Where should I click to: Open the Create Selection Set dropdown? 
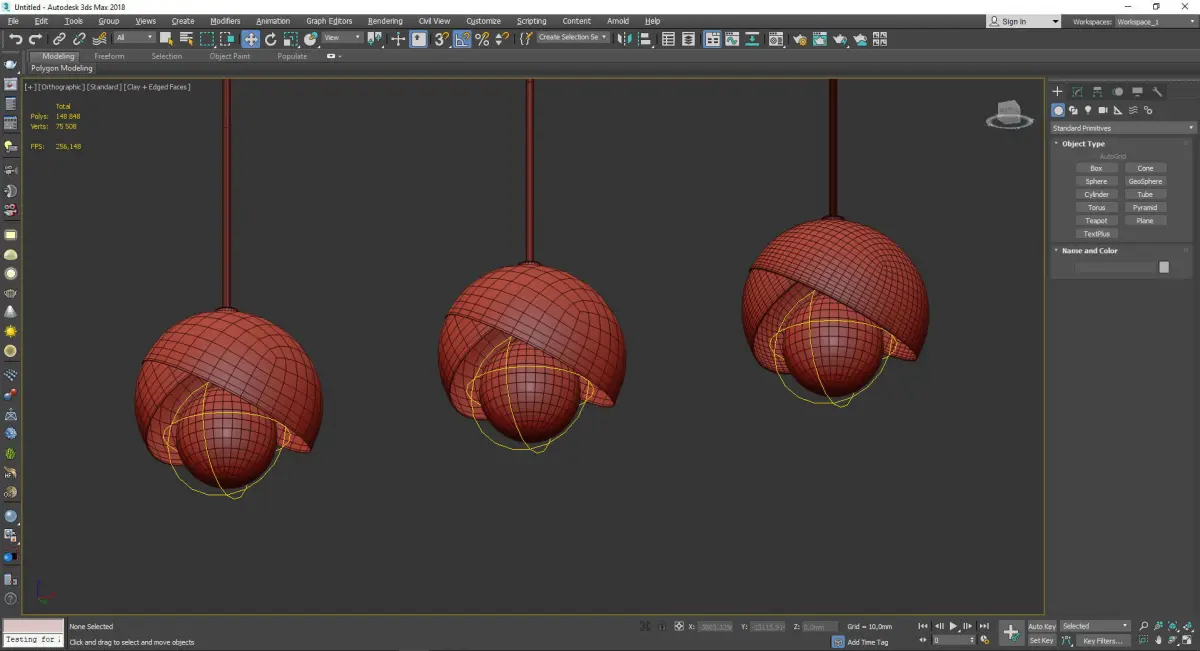tap(574, 37)
